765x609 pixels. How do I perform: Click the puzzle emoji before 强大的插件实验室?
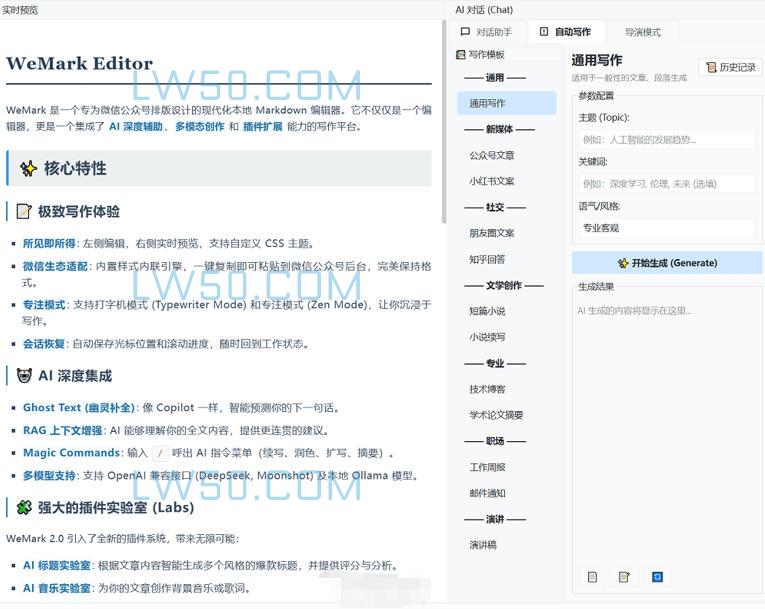pos(24,508)
